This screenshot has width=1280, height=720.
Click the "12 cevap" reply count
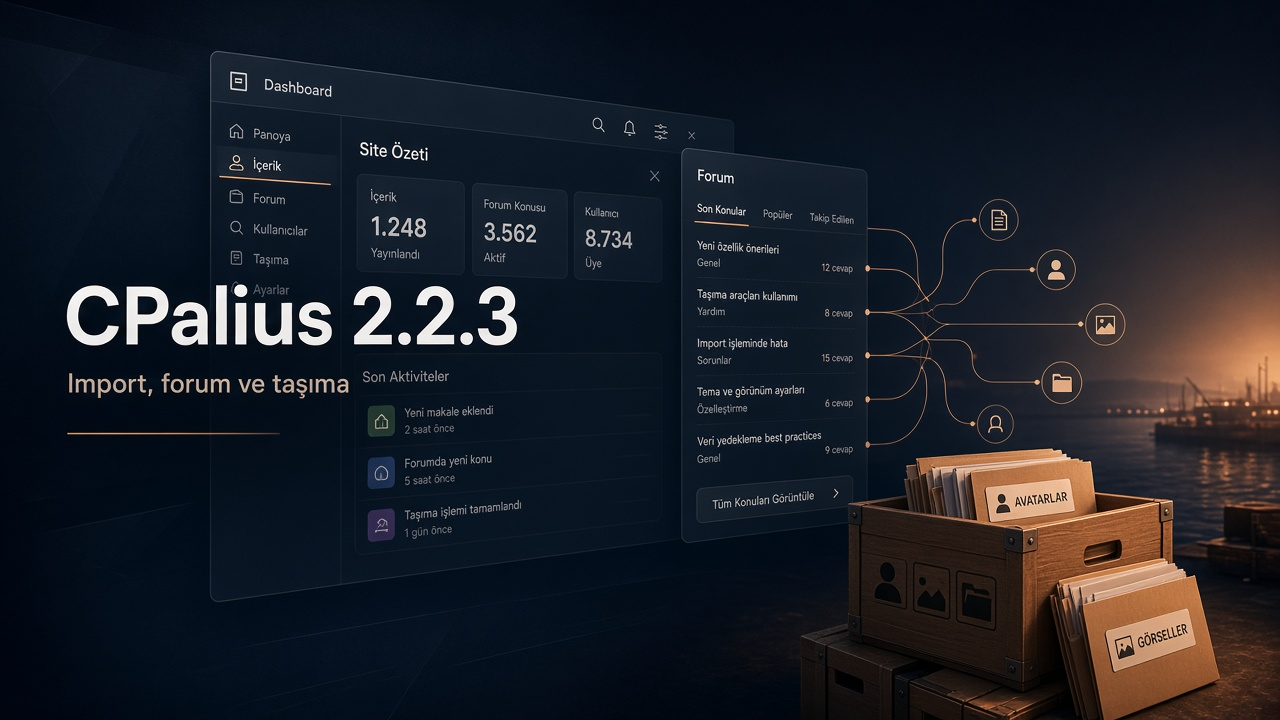click(x=837, y=268)
